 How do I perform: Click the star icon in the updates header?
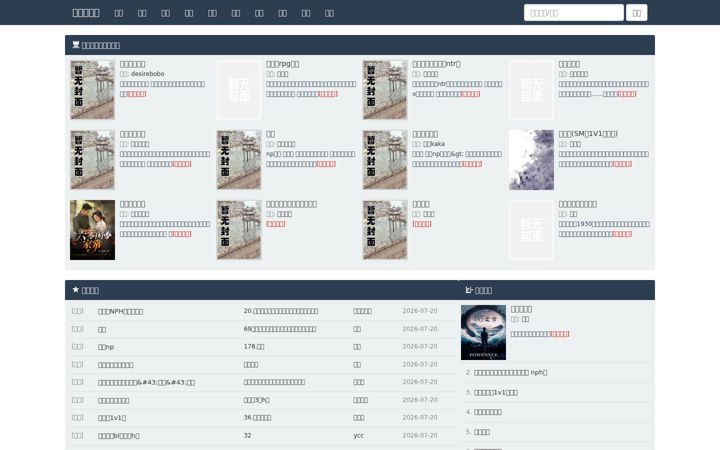76,290
